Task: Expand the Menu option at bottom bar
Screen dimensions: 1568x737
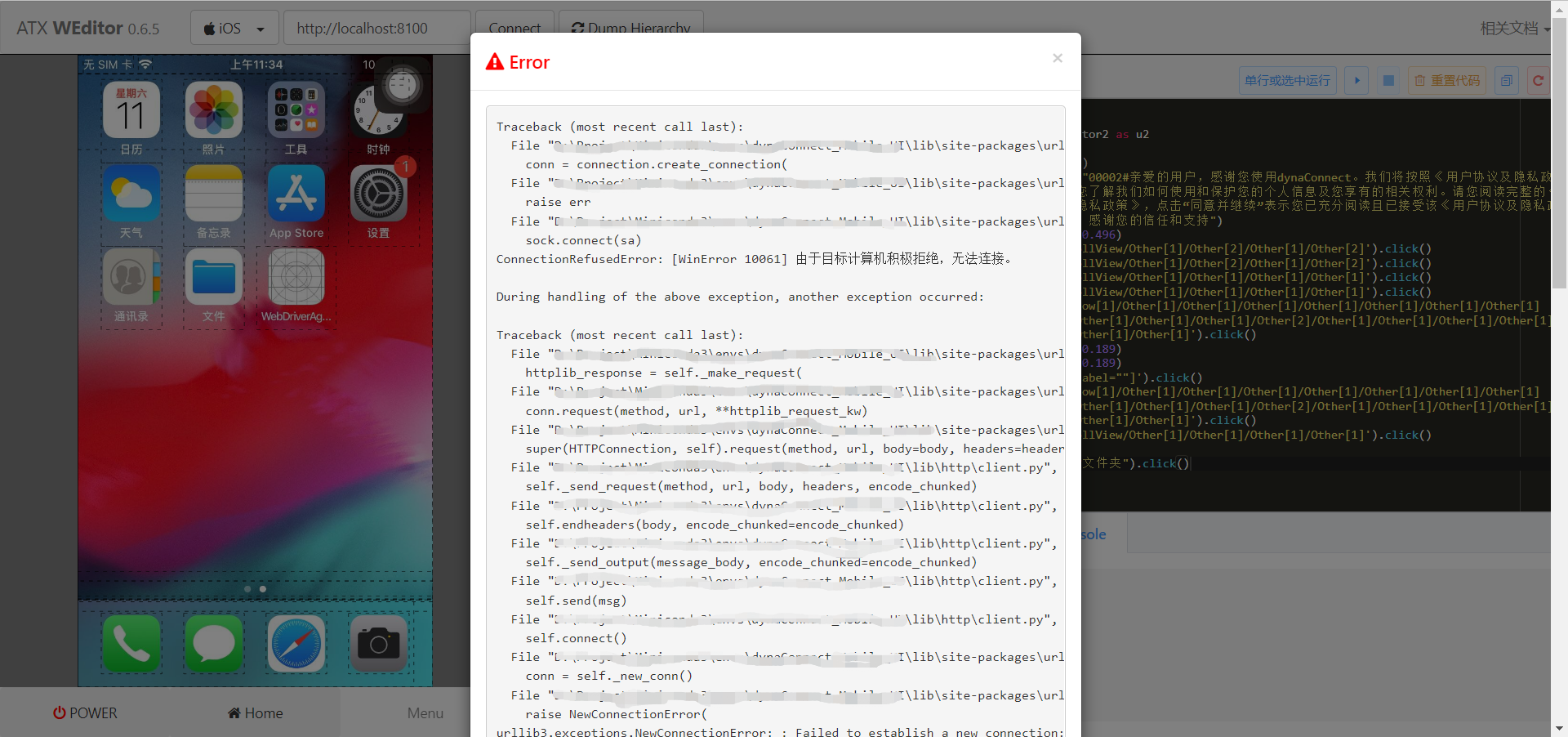Action: coord(424,712)
